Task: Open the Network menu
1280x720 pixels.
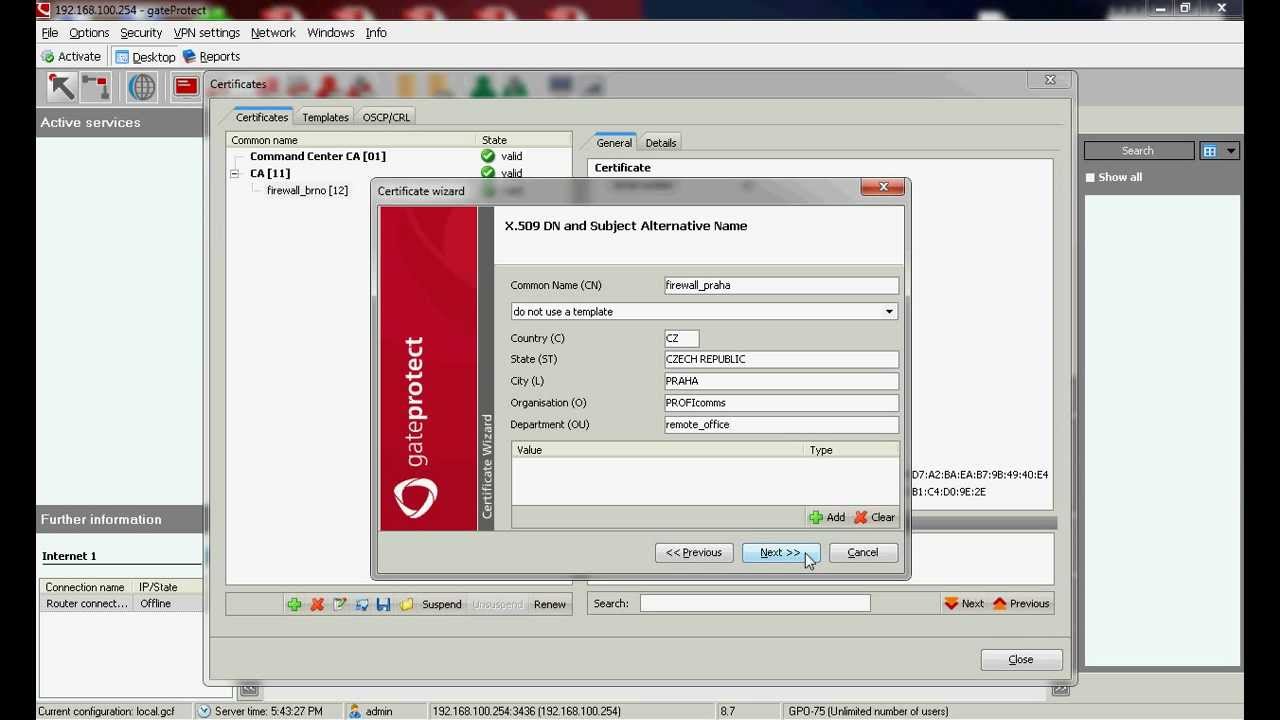Action: pyautogui.click(x=273, y=33)
